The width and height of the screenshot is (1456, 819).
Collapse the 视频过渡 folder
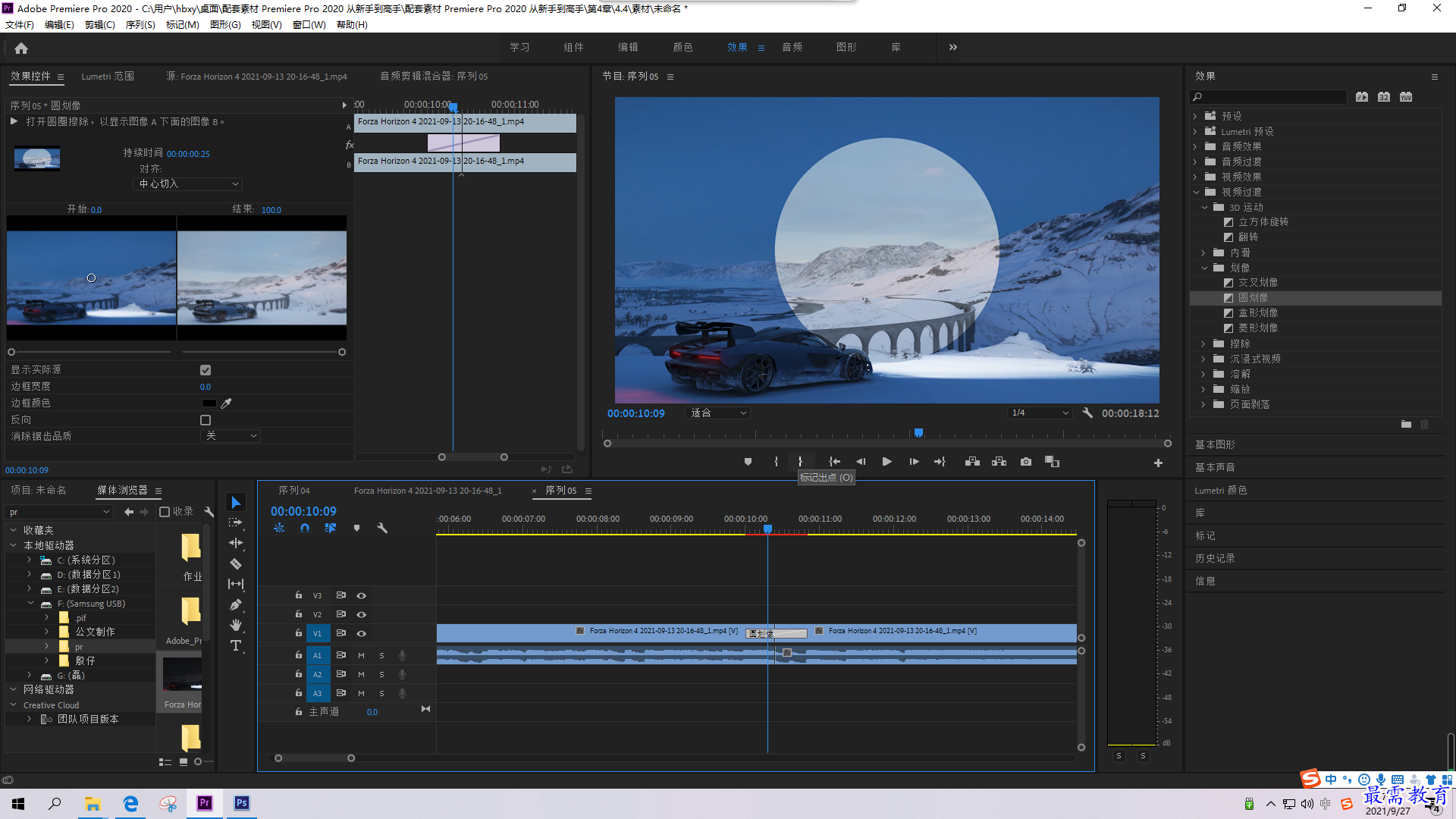[x=1196, y=192]
